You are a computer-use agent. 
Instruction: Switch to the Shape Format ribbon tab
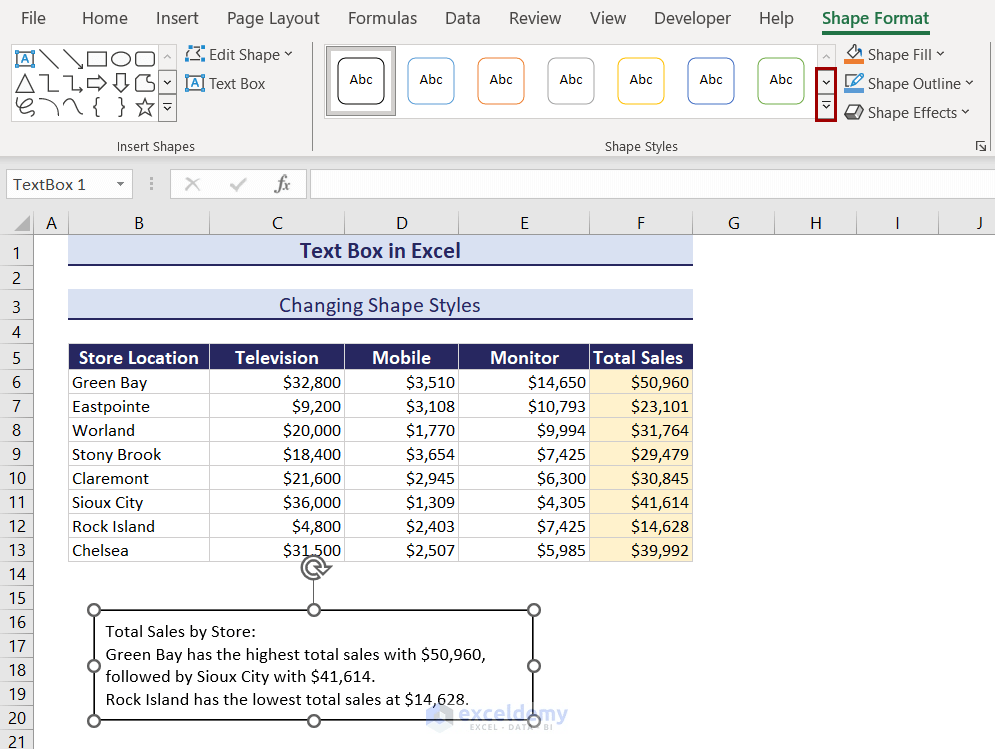pos(875,18)
